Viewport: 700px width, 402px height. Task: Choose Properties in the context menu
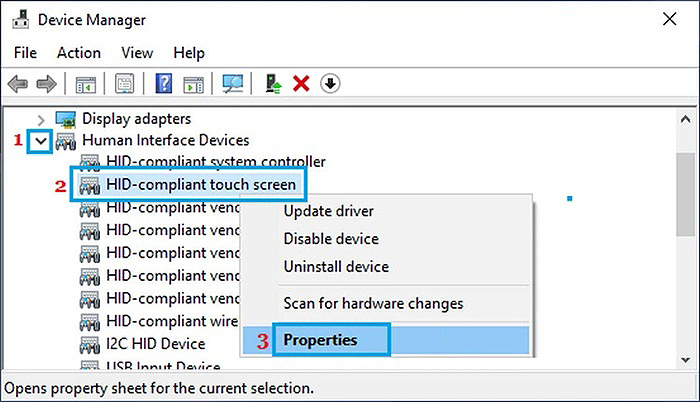tap(320, 340)
